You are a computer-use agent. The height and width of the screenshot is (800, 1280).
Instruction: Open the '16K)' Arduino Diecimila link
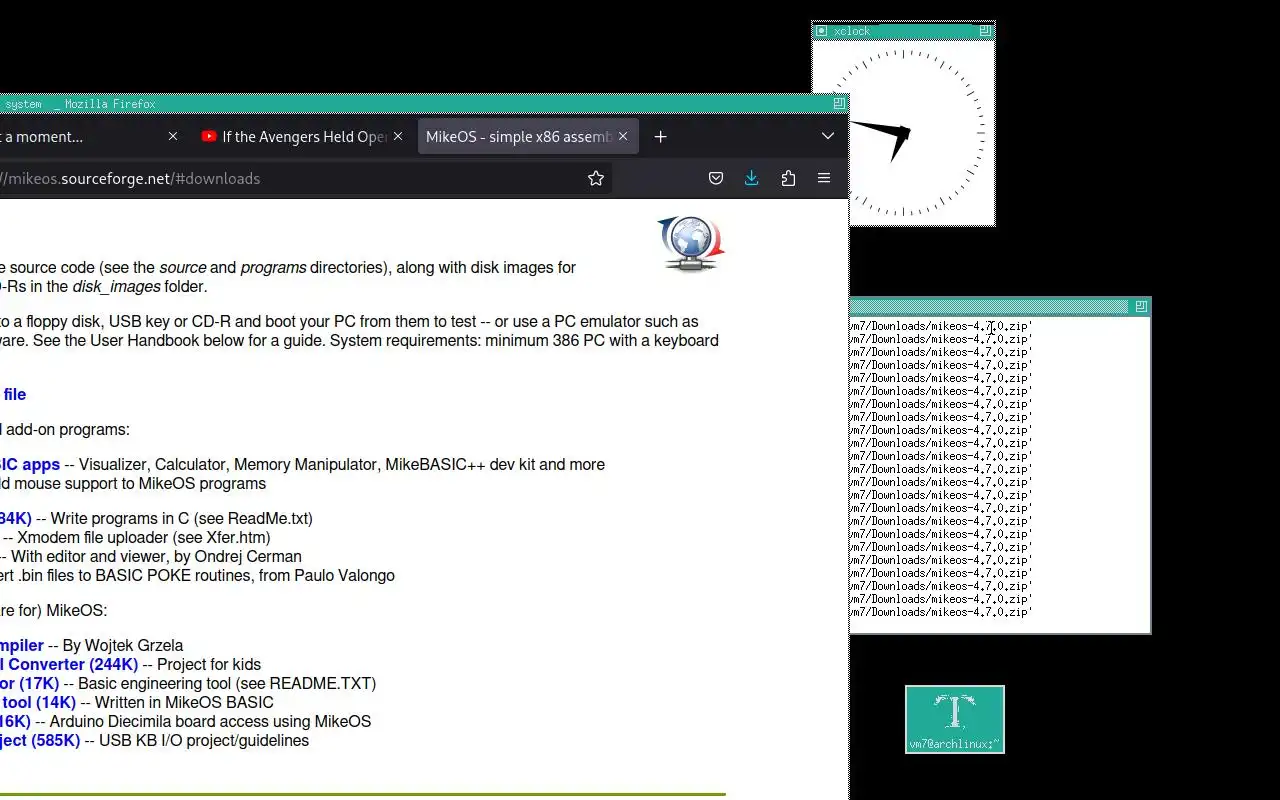15,722
